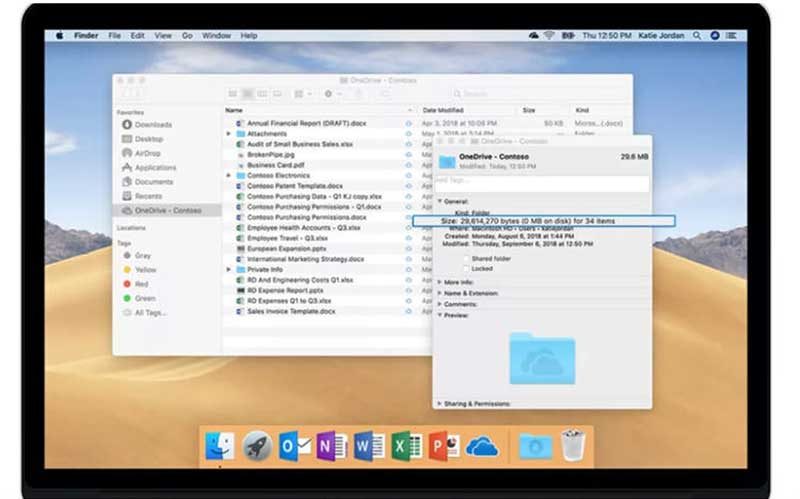Image resolution: width=800 pixels, height=499 pixels.
Task: Select Downloads in Finder sidebar
Action: click(147, 124)
